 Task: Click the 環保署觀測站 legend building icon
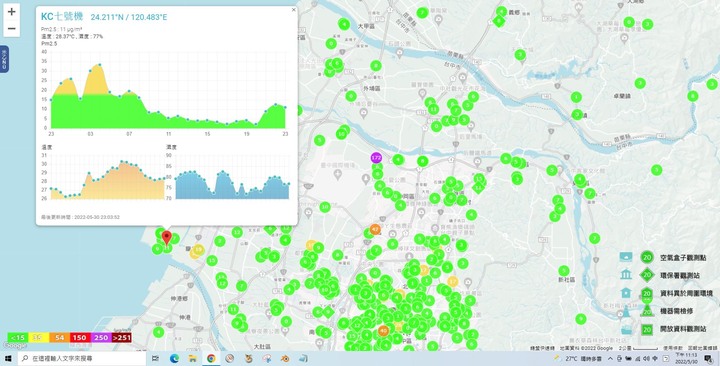(625, 275)
